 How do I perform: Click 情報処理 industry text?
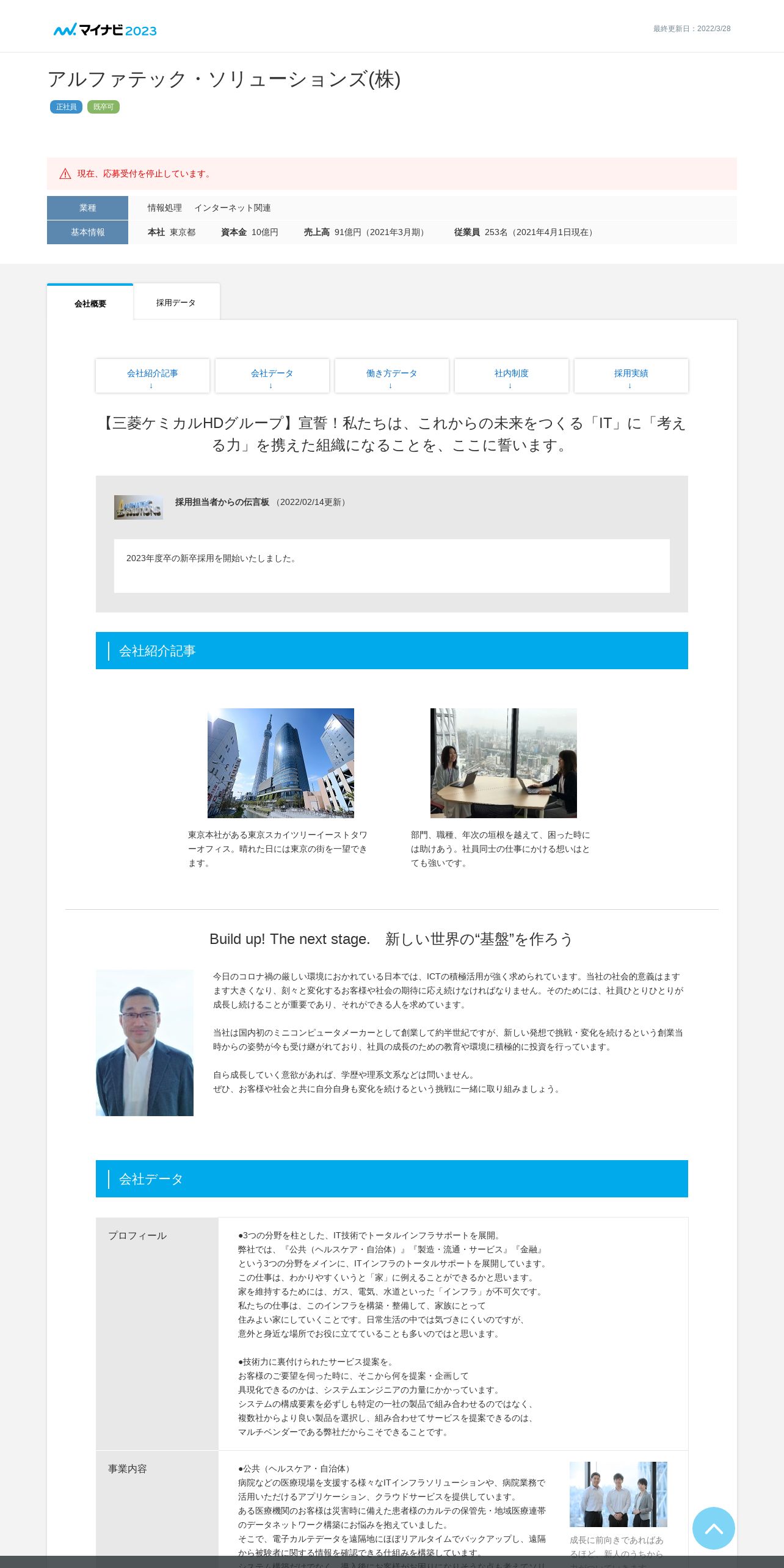[x=165, y=208]
